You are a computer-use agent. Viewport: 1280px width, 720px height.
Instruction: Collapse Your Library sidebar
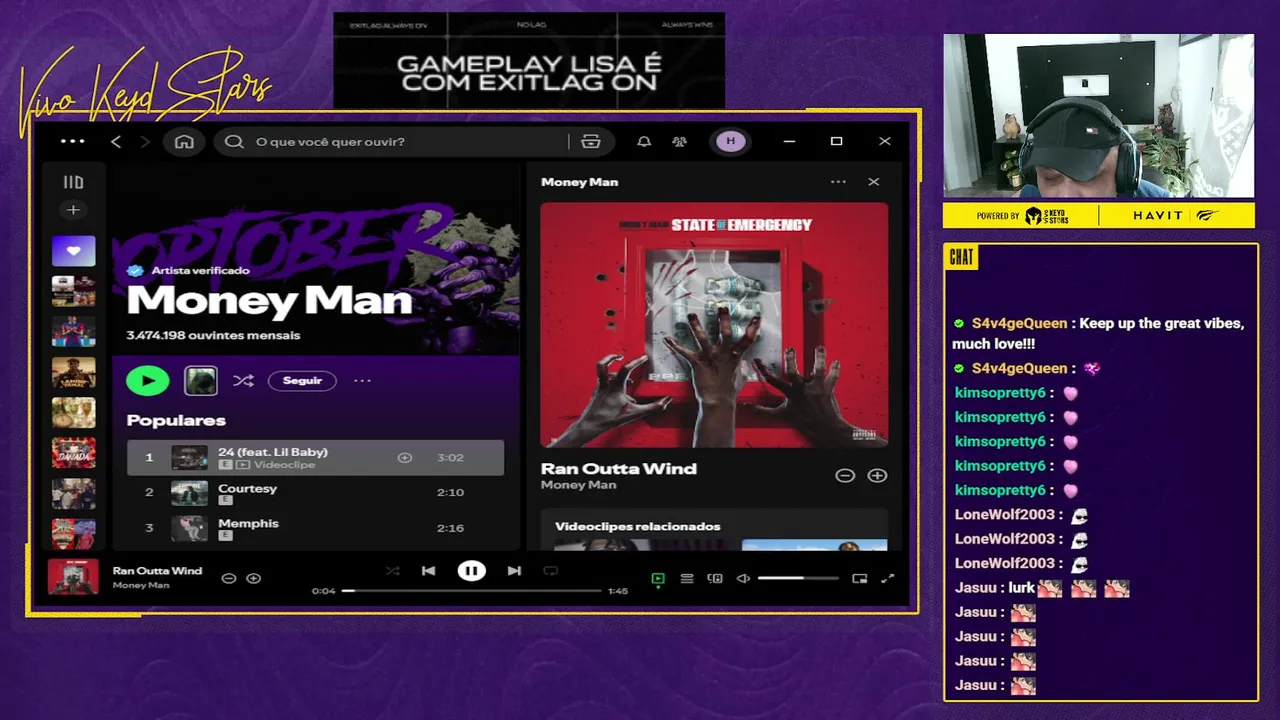coord(73,182)
